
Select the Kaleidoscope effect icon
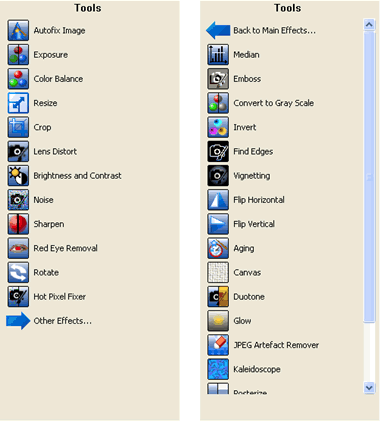click(x=218, y=369)
